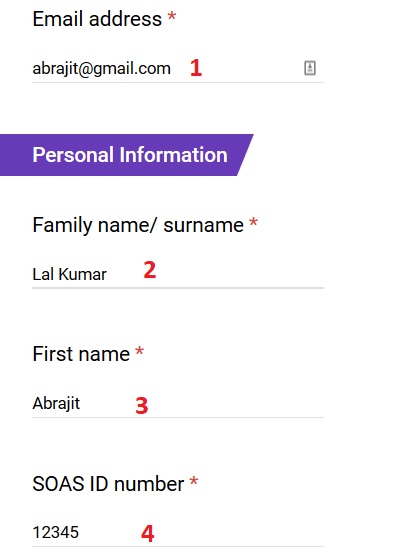Click the purple Personal Information section banner

pos(127,155)
